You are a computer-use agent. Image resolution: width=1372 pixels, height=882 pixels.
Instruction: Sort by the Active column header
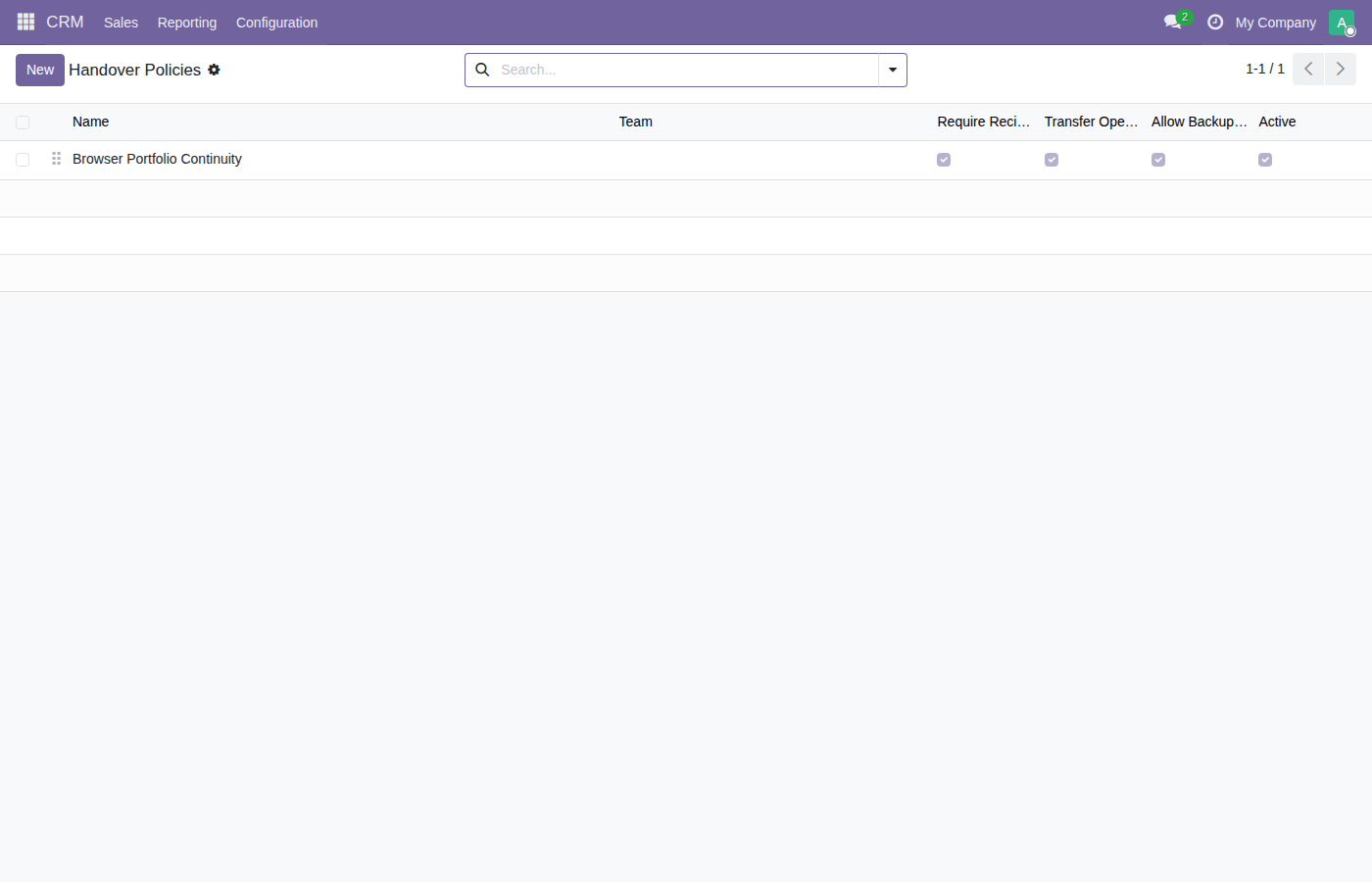(1277, 122)
